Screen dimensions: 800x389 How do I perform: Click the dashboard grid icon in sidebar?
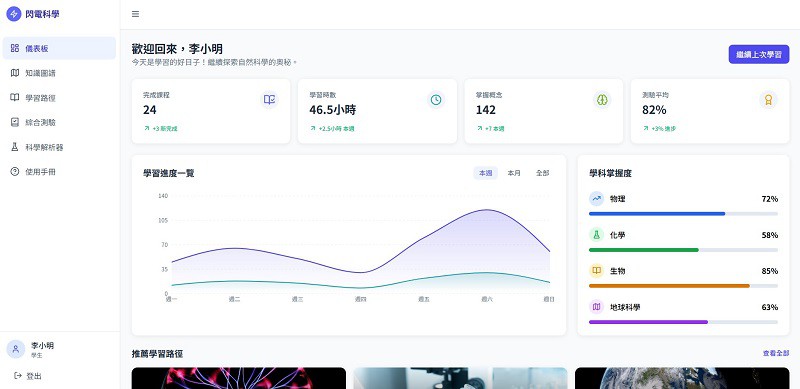(15, 48)
